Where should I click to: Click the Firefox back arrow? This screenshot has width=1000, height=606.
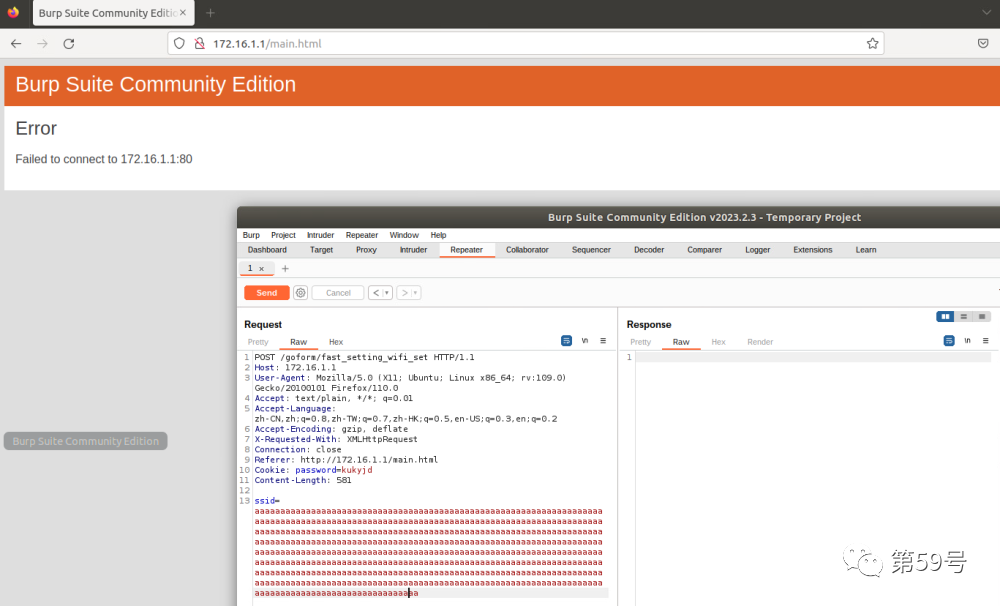[x=16, y=43]
